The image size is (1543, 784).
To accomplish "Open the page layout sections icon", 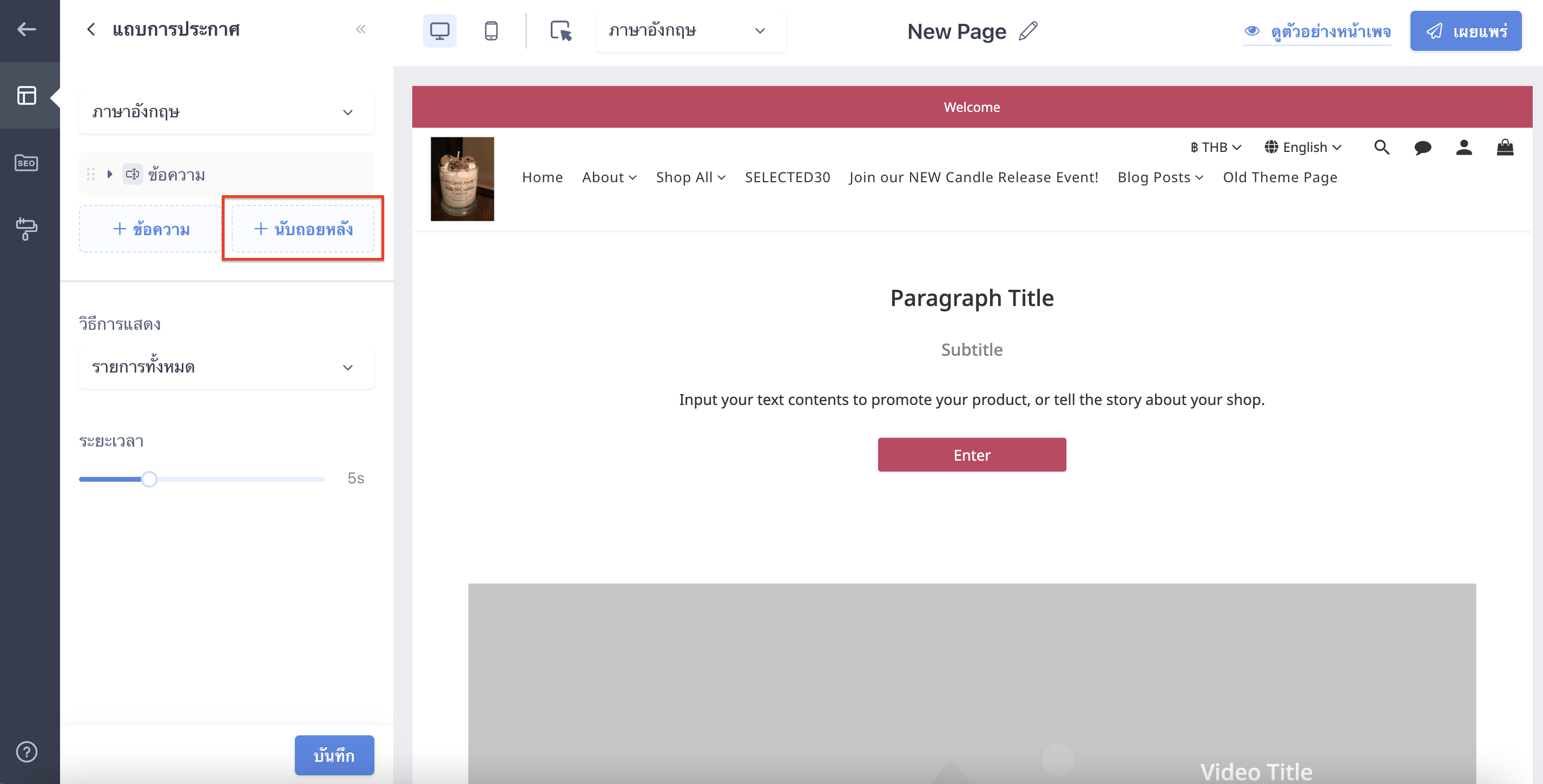I will [x=27, y=95].
